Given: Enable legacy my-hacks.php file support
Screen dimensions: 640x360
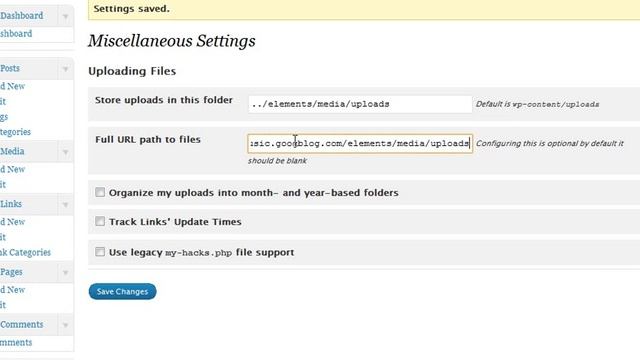Looking at the screenshot, I should (x=100, y=252).
